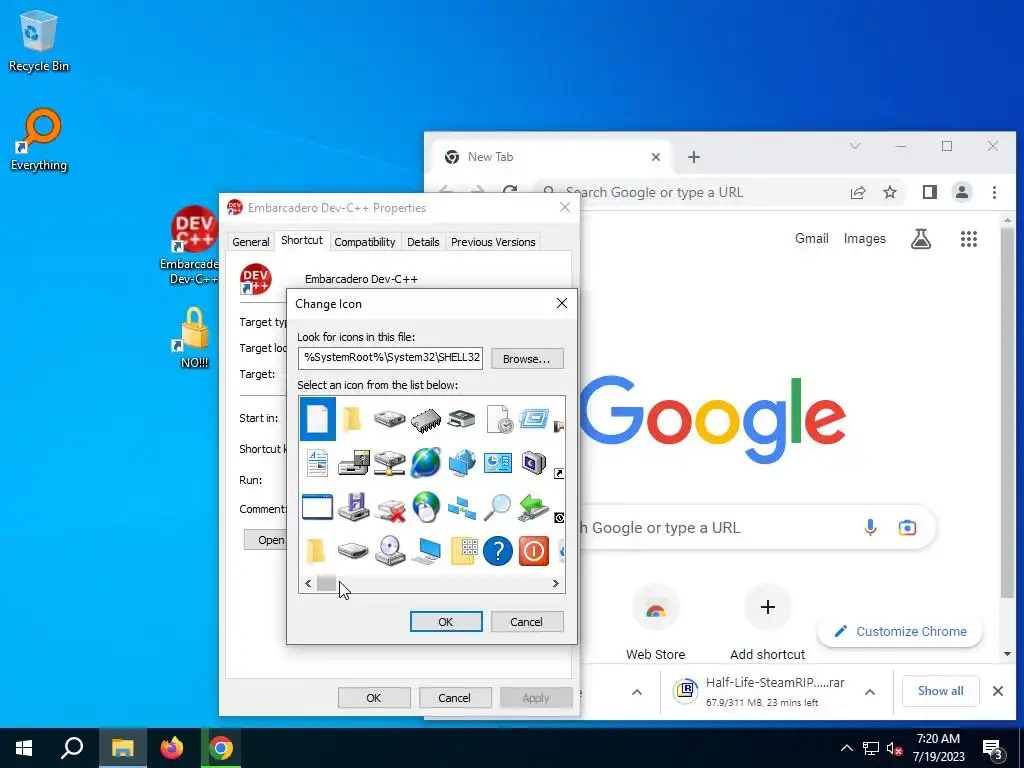
Task: Select the empty blue window icon
Action: click(317, 507)
